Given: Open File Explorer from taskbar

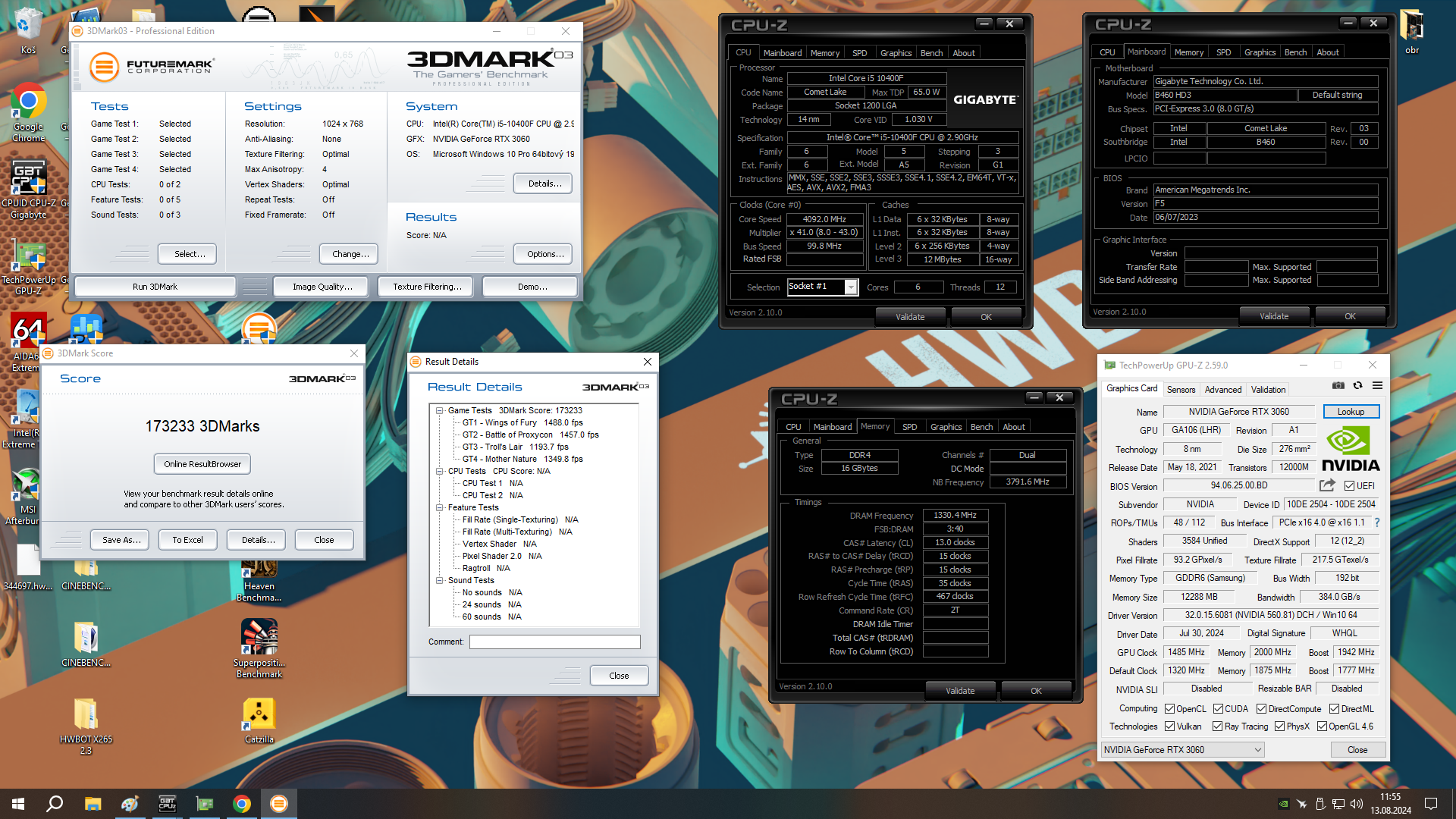Looking at the screenshot, I should click(93, 804).
